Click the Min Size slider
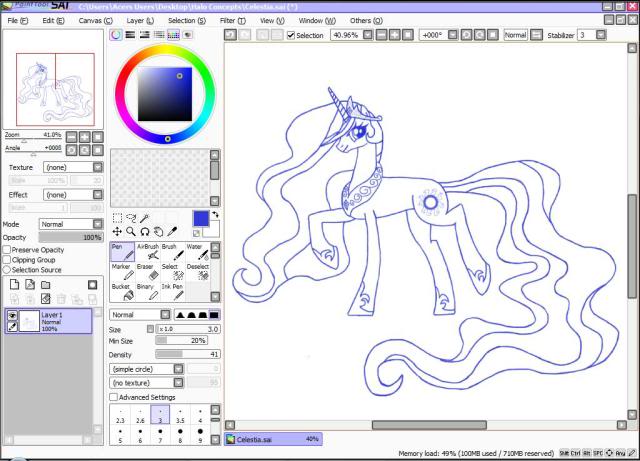Image resolution: width=640 pixels, height=461 pixels. pos(182,340)
